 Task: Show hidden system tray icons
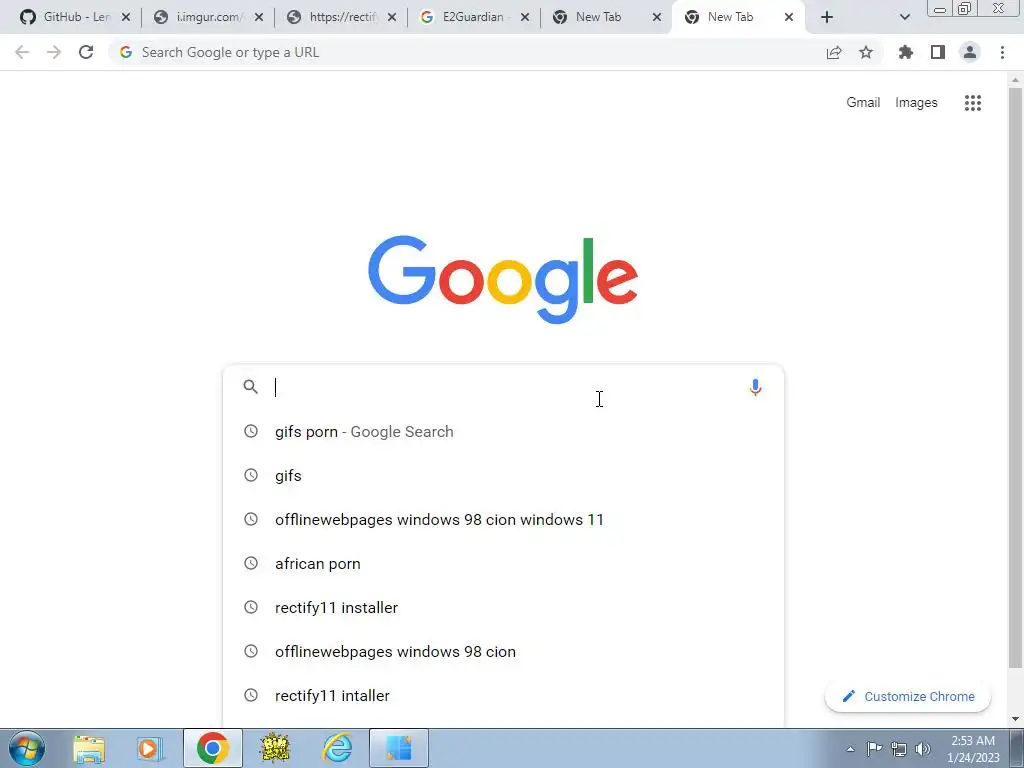click(850, 749)
